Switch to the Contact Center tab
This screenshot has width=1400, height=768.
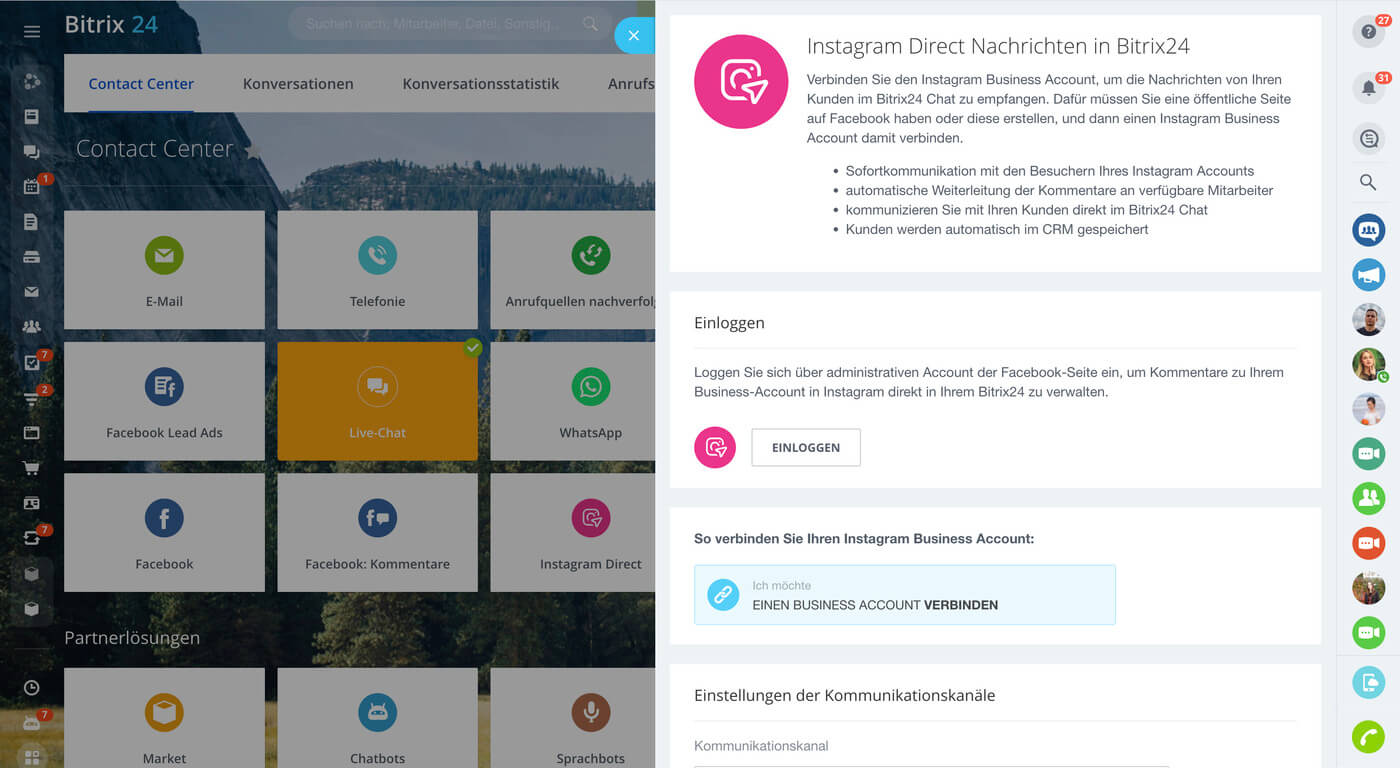point(141,84)
